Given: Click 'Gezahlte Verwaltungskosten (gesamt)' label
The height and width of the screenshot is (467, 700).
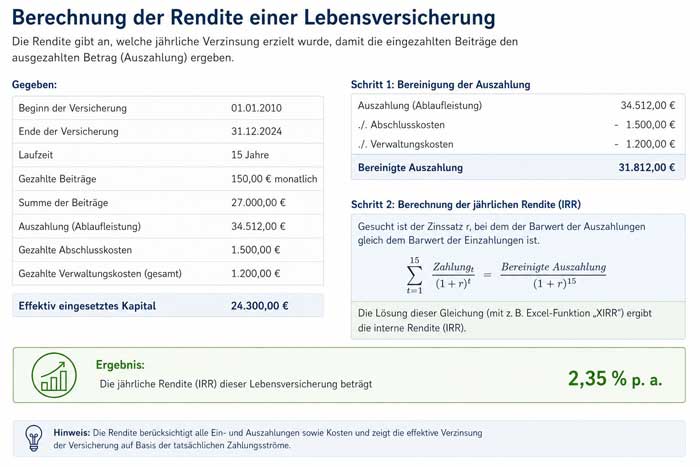Looking at the screenshot, I should (x=100, y=274).
